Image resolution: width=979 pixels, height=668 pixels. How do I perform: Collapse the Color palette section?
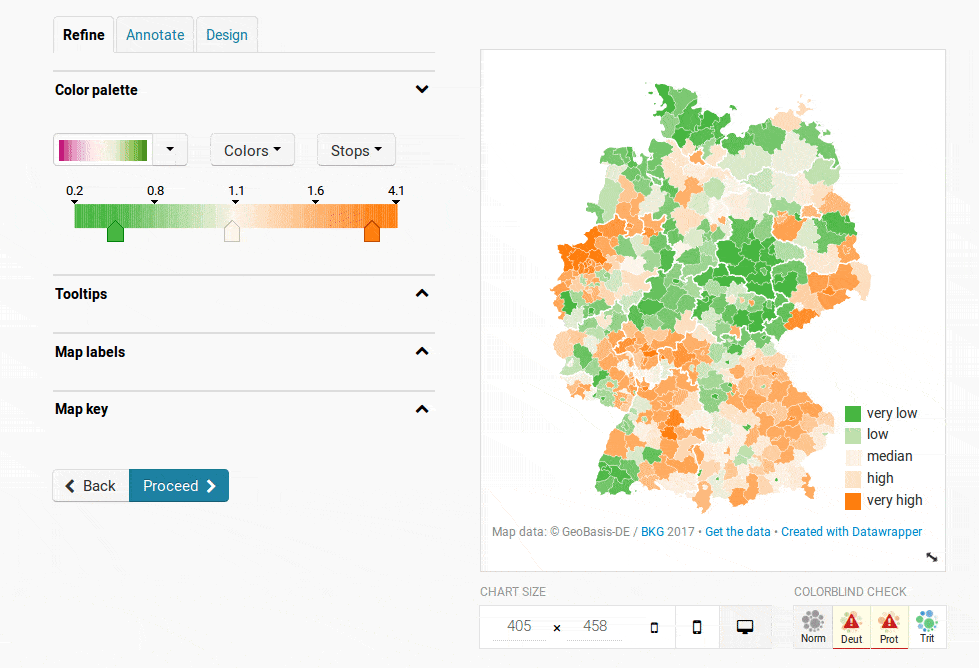point(422,90)
